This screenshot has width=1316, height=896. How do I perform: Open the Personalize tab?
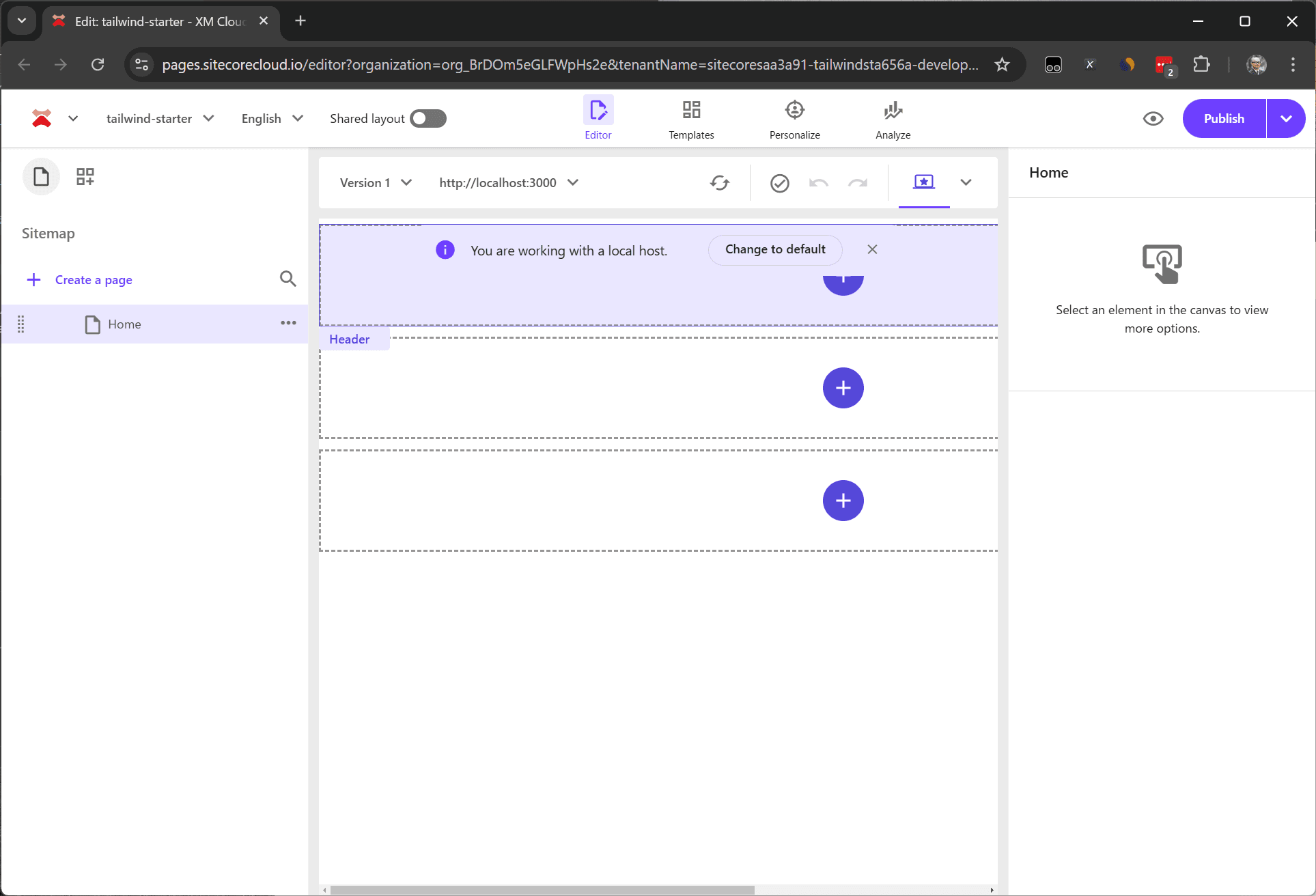794,119
